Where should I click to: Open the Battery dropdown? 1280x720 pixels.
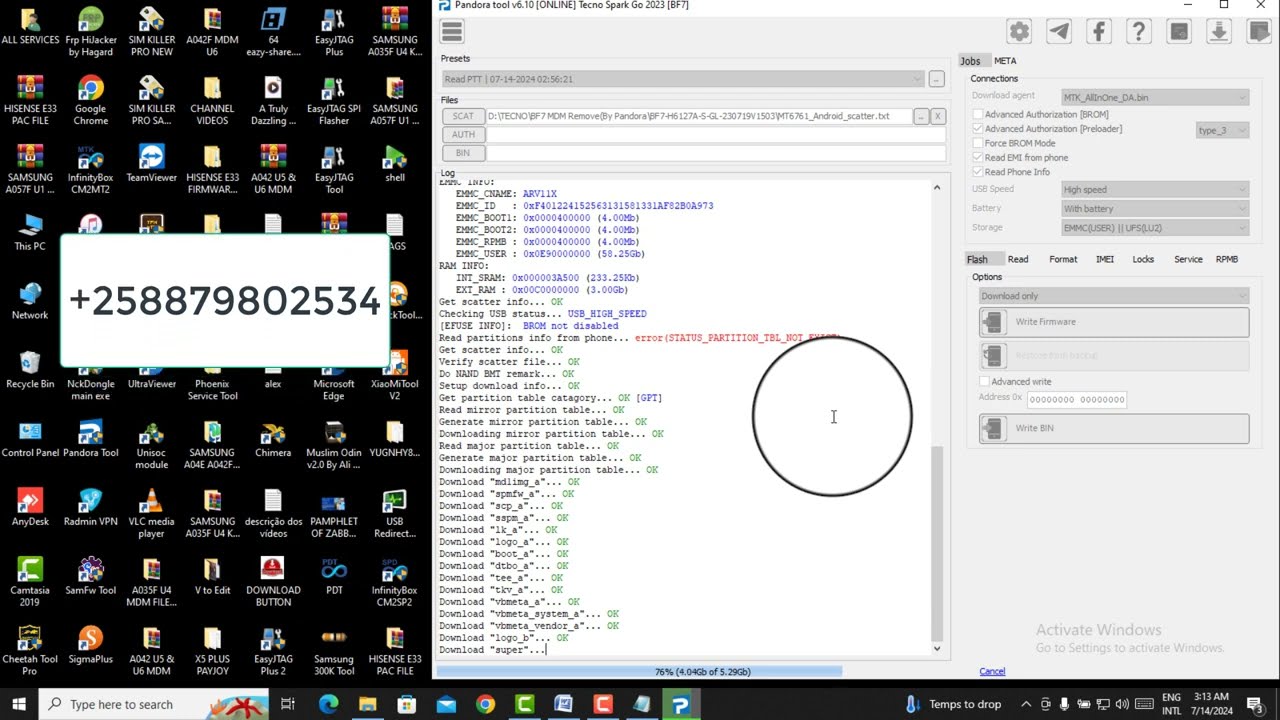click(x=1155, y=209)
